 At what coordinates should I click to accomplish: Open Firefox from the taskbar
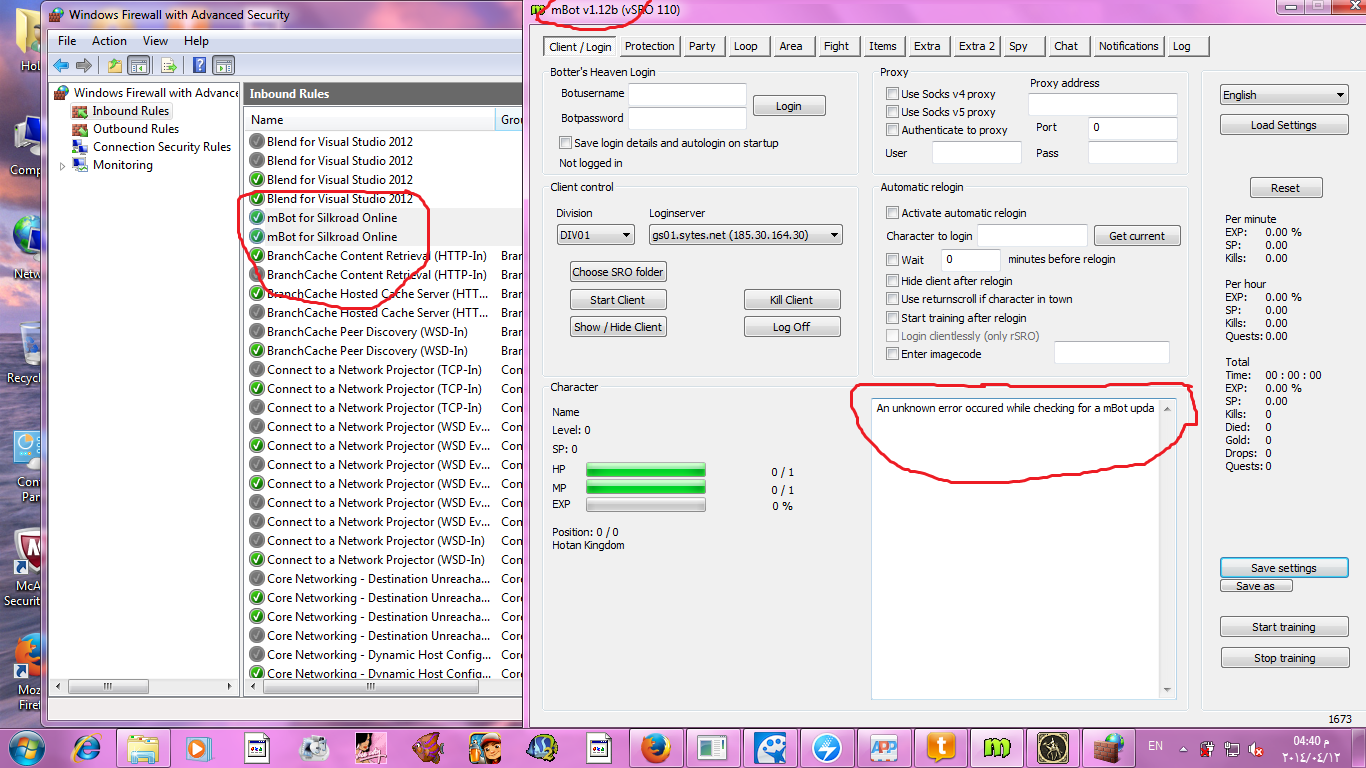(x=655, y=747)
